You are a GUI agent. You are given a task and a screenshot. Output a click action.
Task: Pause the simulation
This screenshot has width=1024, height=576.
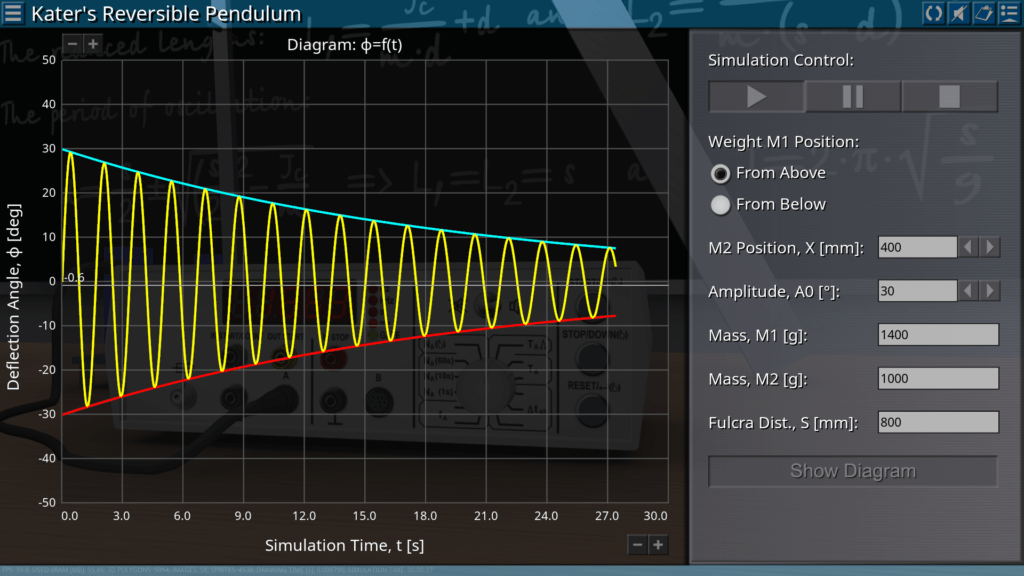(x=853, y=97)
